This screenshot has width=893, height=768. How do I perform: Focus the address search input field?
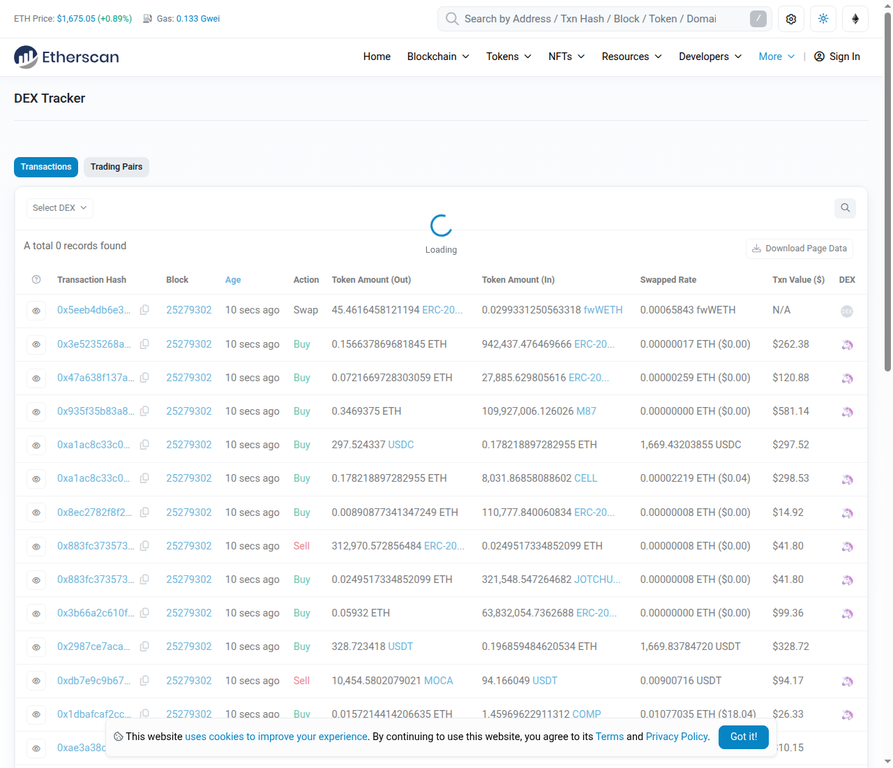coord(604,19)
